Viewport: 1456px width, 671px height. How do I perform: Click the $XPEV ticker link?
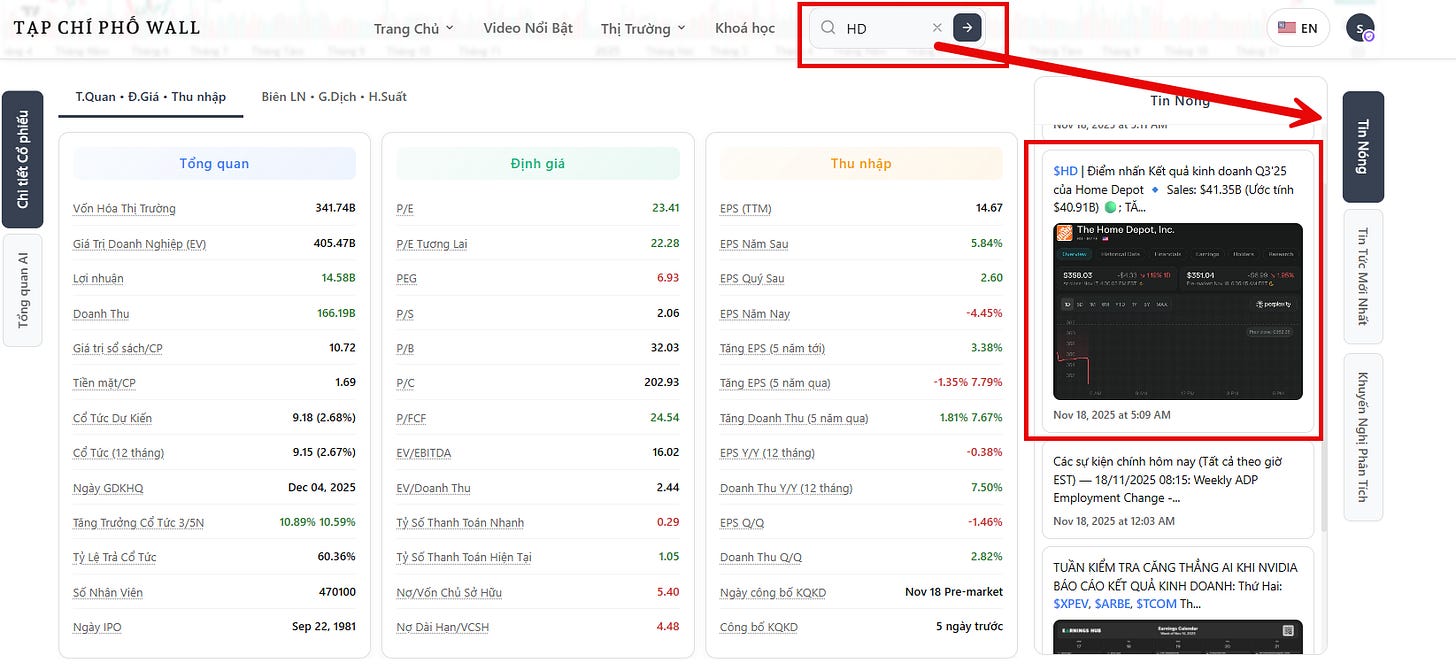pyautogui.click(x=1073, y=604)
